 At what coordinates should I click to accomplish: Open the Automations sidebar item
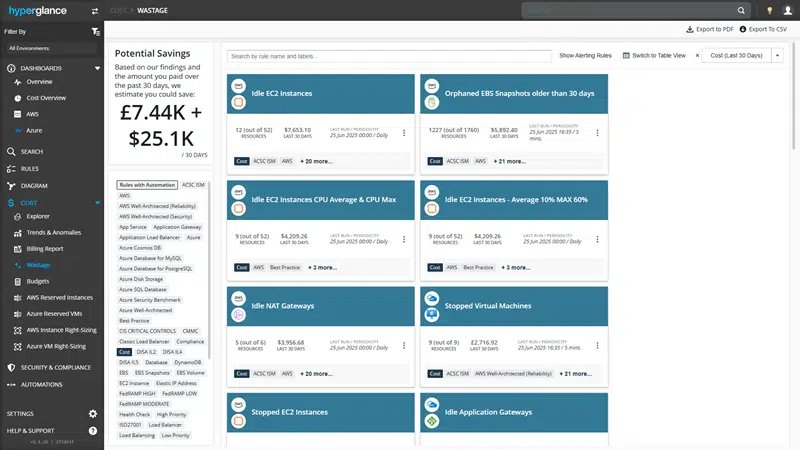pos(41,385)
